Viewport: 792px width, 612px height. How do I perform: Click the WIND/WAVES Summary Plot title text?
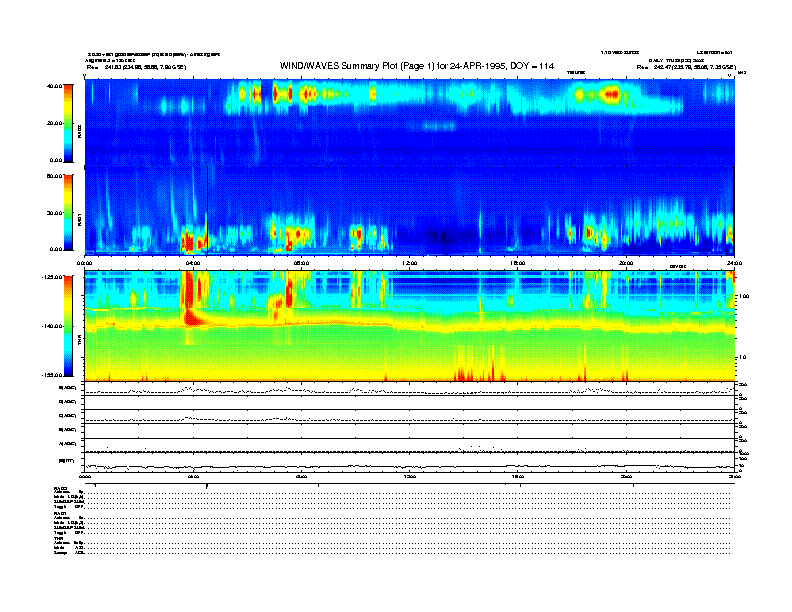point(417,66)
